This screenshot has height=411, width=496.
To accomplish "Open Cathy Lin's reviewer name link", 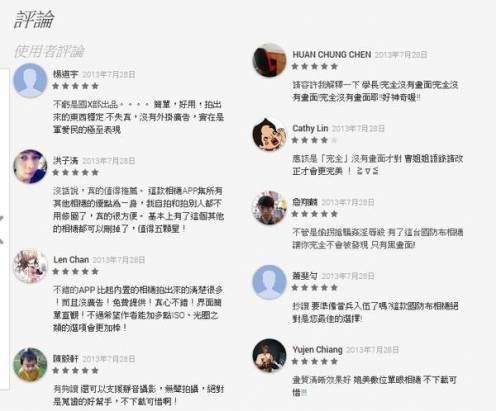I will point(310,128).
